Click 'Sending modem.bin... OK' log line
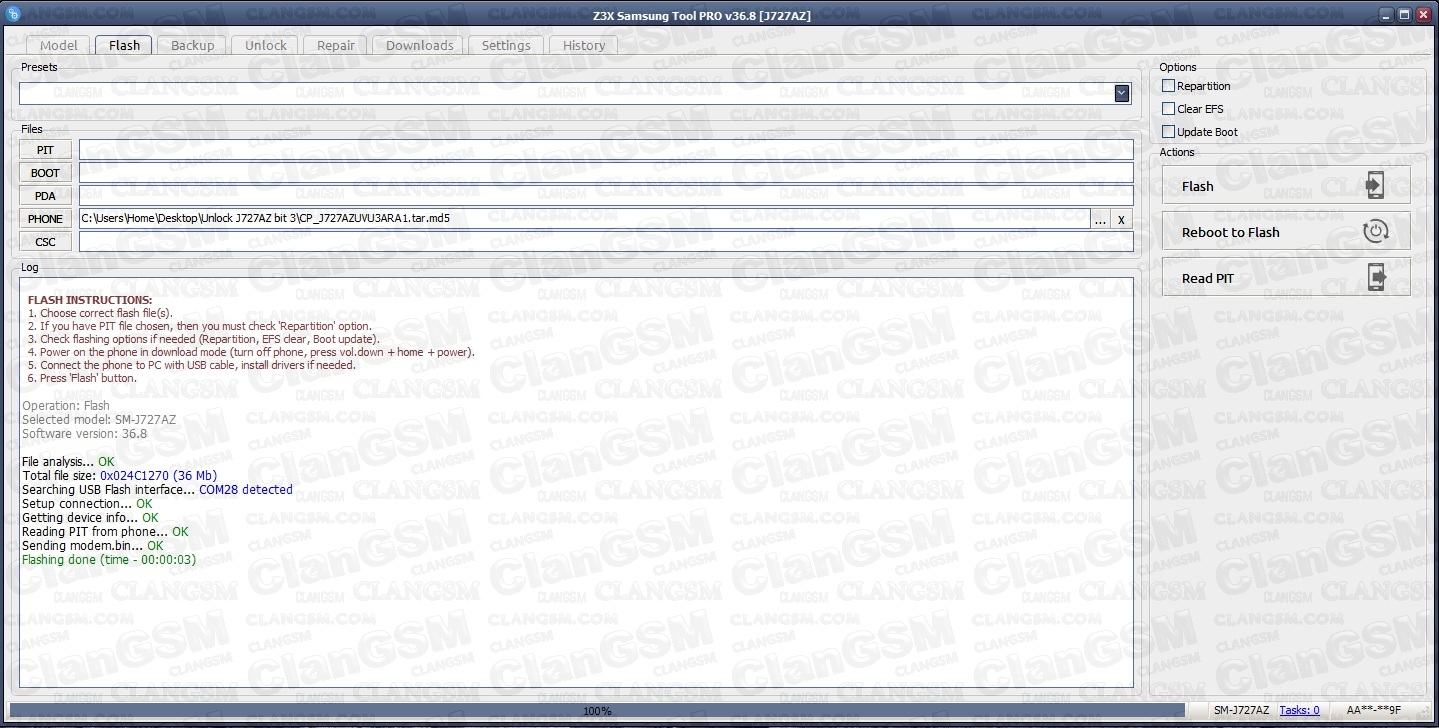 (92, 546)
